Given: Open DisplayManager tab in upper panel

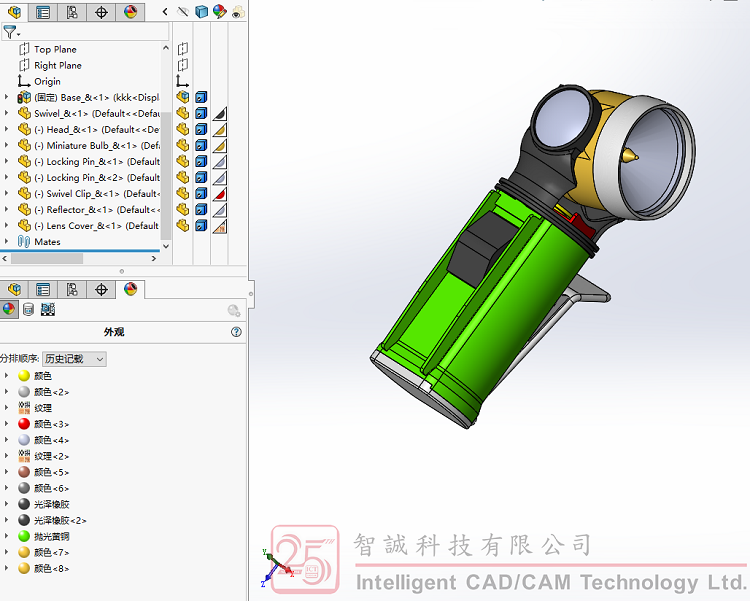Looking at the screenshot, I should (x=130, y=12).
